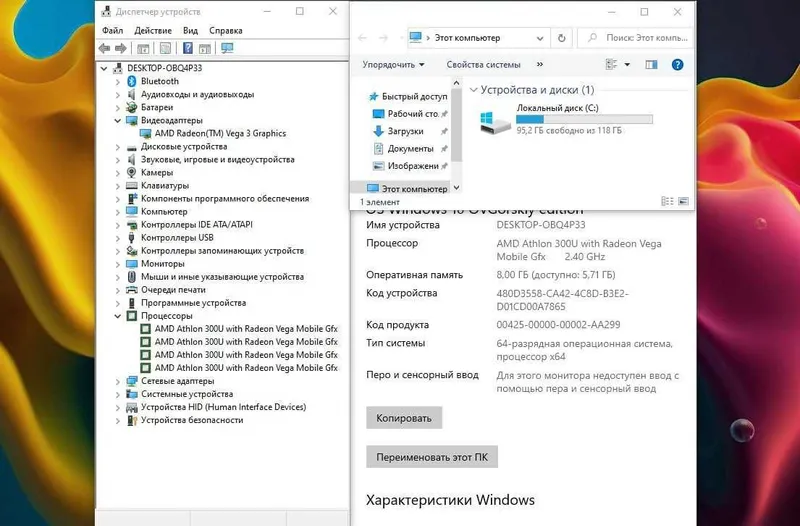Click Переименовать этот ПК button
800x526 pixels.
click(x=432, y=457)
